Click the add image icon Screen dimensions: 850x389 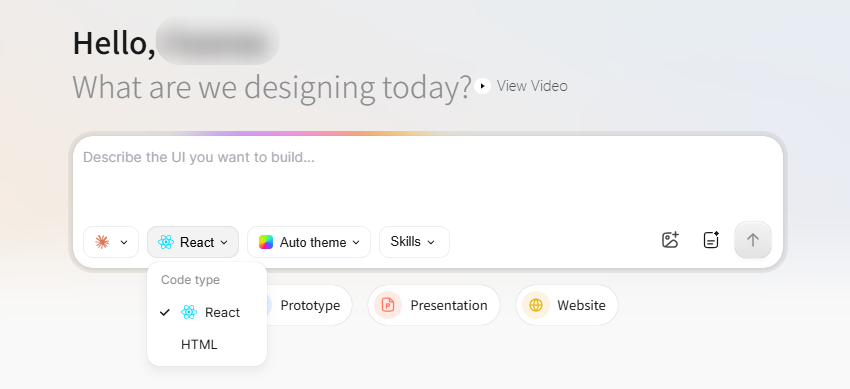click(x=671, y=240)
